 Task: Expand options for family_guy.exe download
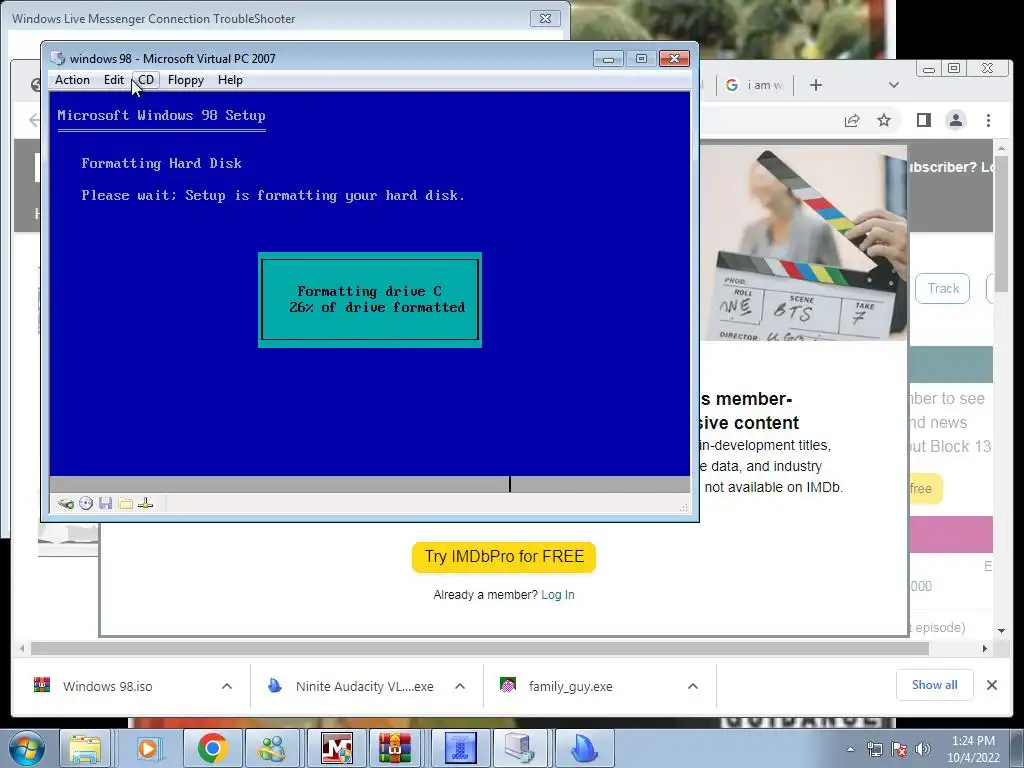click(693, 686)
